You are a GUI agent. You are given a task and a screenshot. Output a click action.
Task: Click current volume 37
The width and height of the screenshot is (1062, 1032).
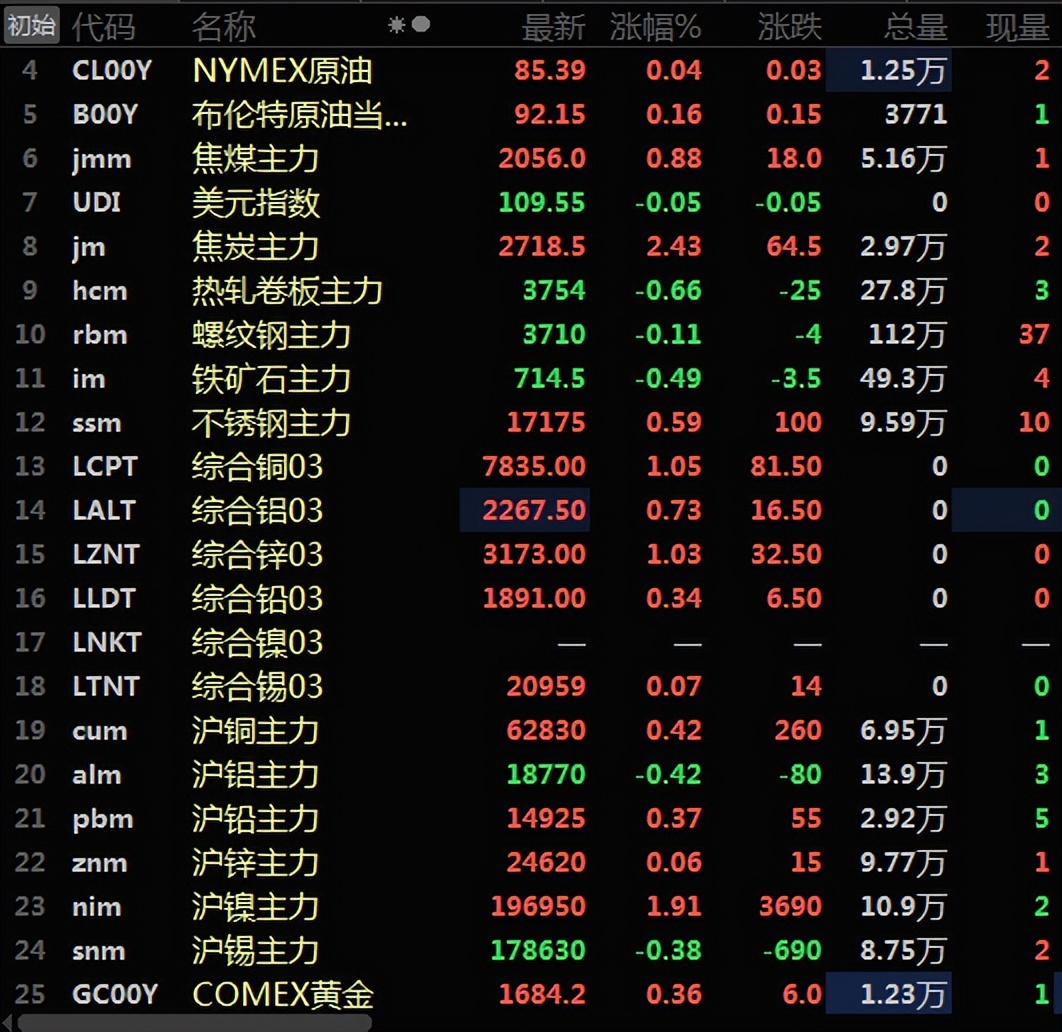point(1034,335)
